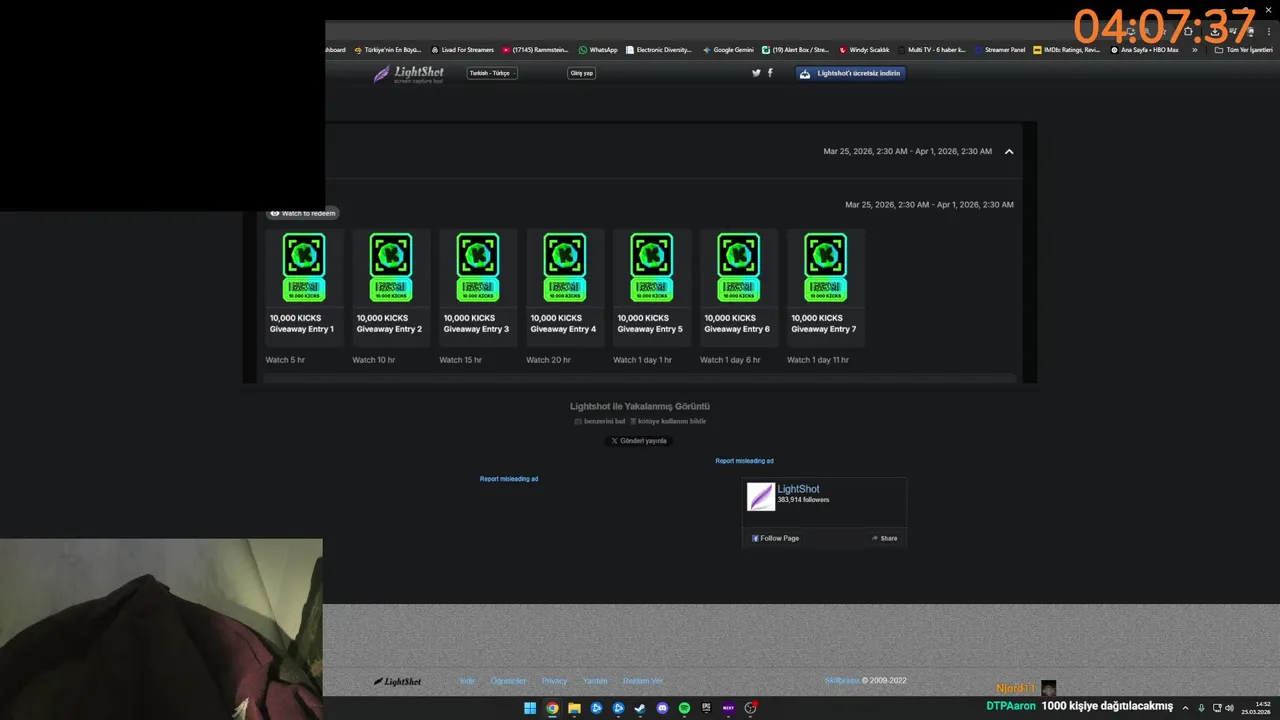1280x720 pixels.
Task: Open the Windows Start menu
Action: (x=530, y=708)
